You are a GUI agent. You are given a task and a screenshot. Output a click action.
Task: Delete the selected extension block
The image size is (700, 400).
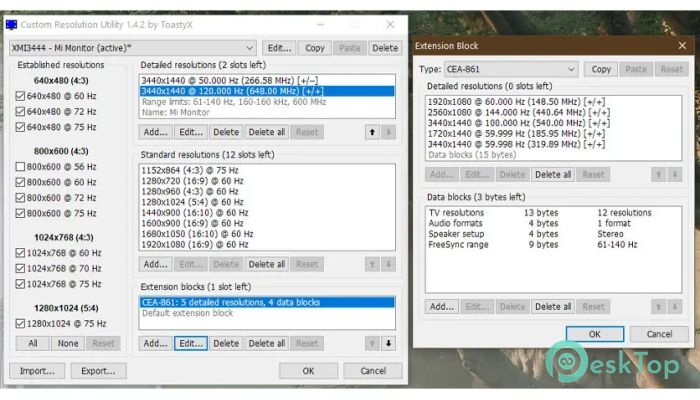[226, 343]
